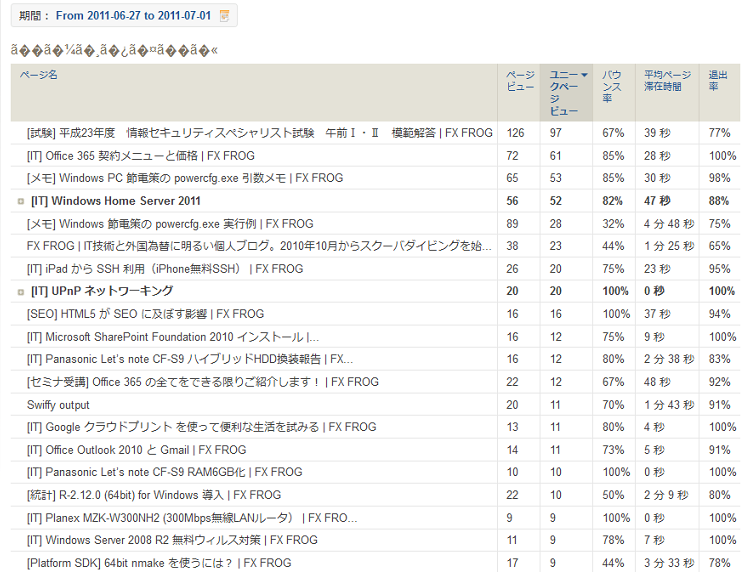Screen dimensions: 743x572
Task: Select the powercfg.exe 引数メモ page row
Action: [x=184, y=178]
